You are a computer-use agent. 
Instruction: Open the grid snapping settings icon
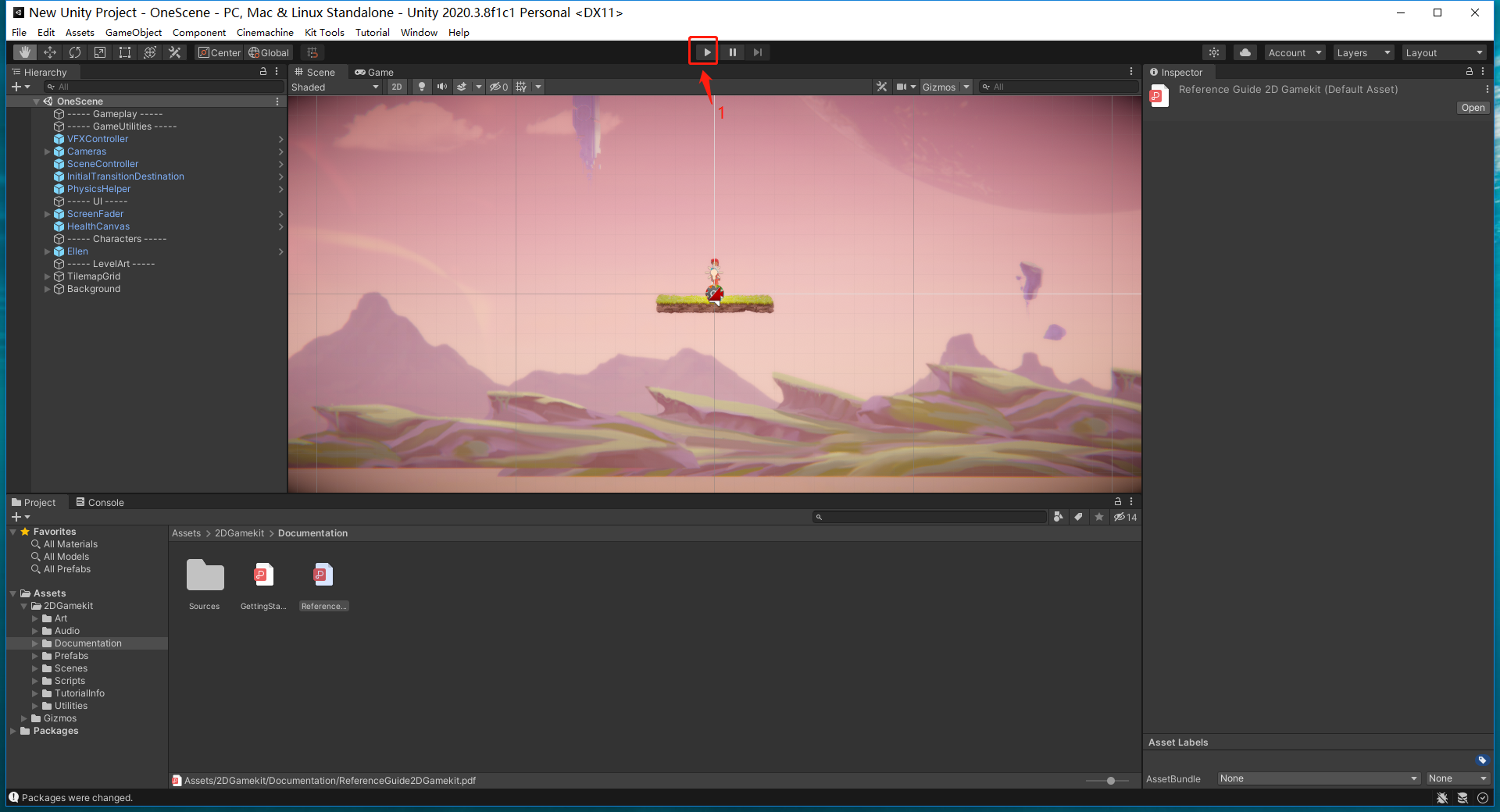312,52
